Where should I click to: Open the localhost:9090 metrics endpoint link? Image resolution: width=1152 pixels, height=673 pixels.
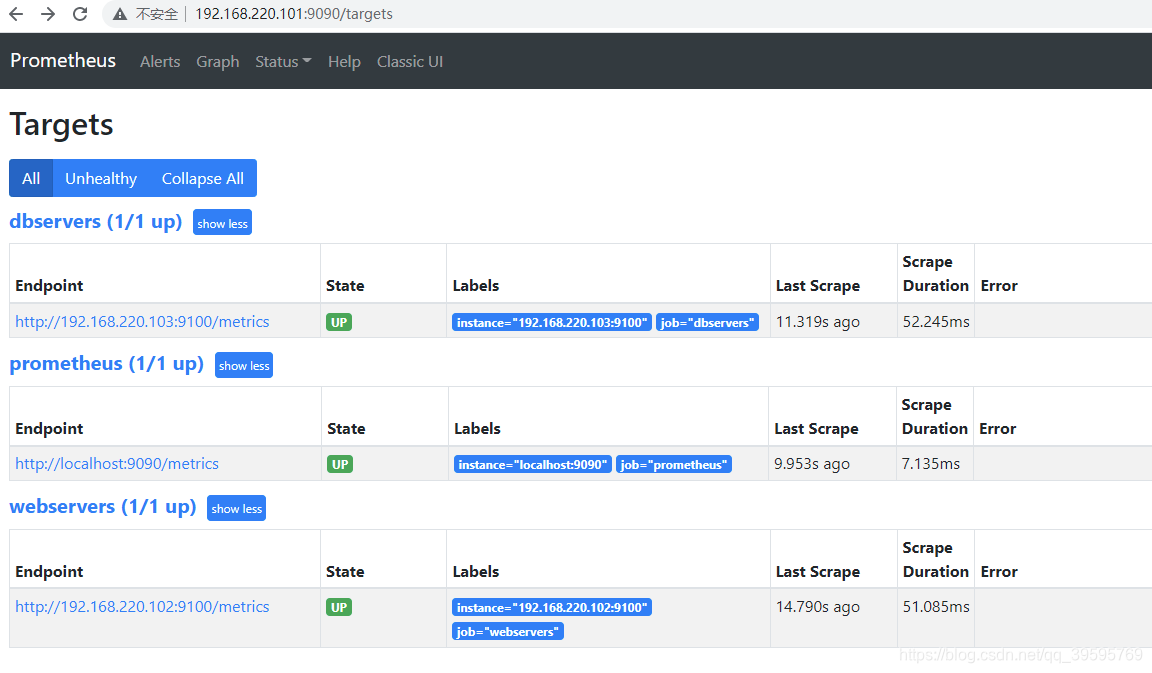(117, 464)
